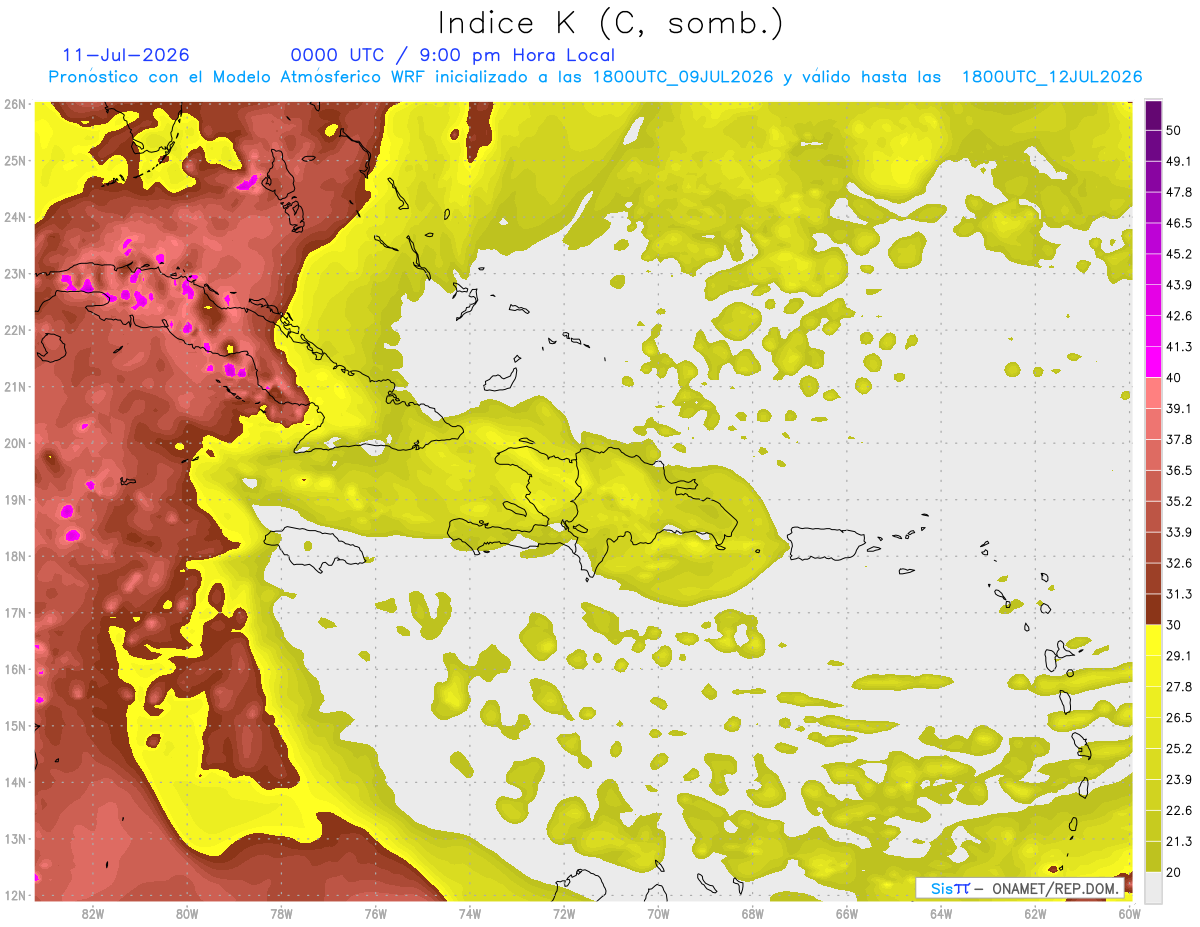Image resolution: width=1200 pixels, height=927 pixels.
Task: Click the "12N" latitude label
Action: (x=14, y=895)
